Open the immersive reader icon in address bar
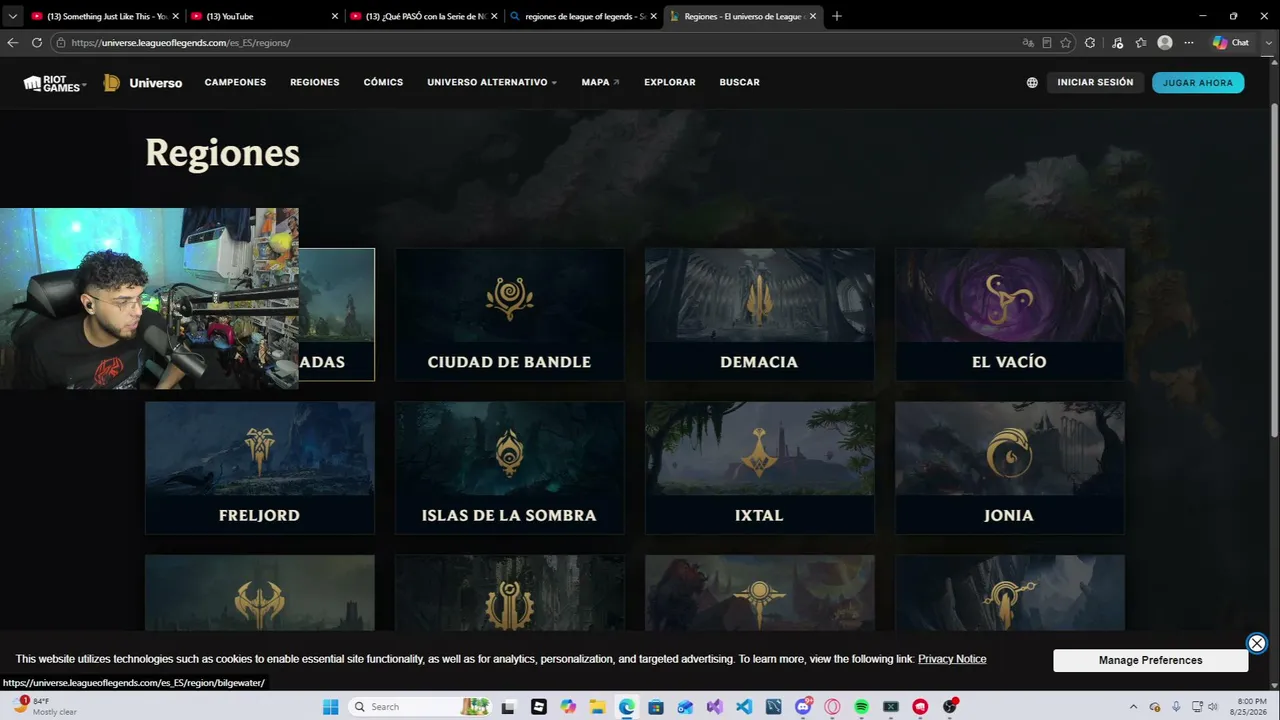The width and height of the screenshot is (1280, 720). [1047, 43]
